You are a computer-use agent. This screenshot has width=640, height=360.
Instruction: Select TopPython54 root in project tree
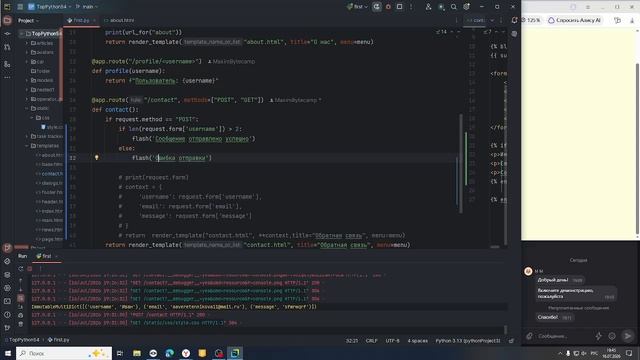43,33
